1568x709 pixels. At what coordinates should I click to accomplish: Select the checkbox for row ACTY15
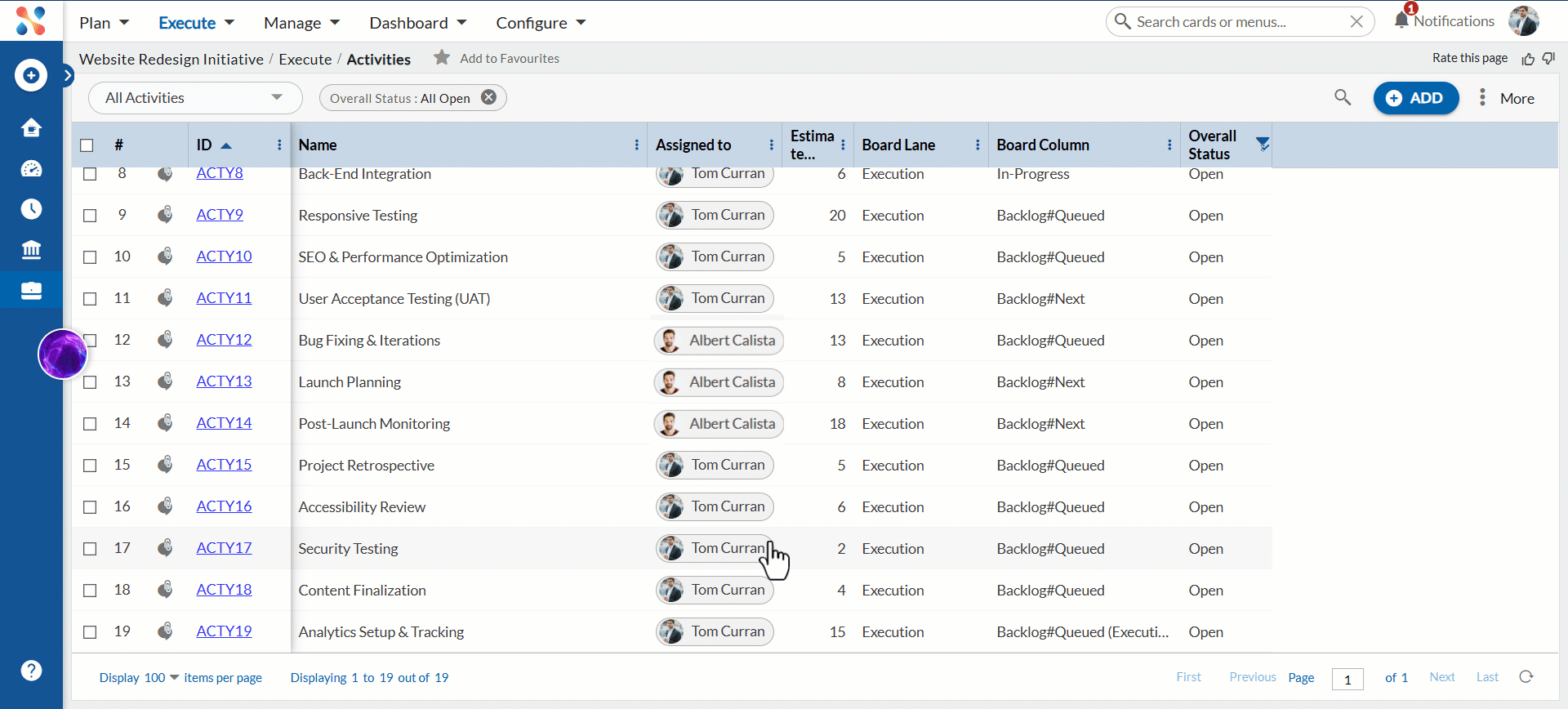point(90,466)
